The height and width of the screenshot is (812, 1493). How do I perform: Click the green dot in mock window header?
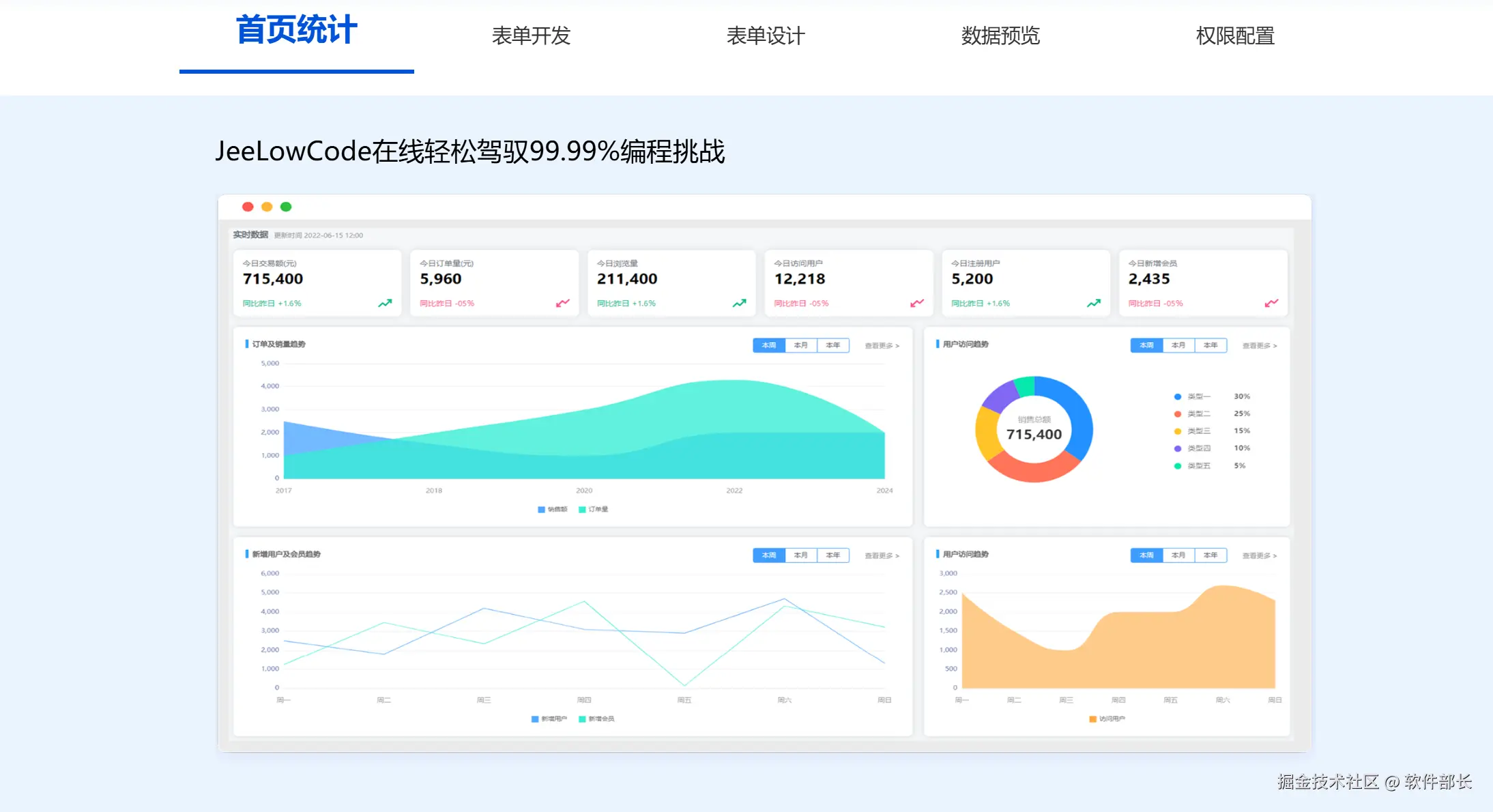coord(286,207)
